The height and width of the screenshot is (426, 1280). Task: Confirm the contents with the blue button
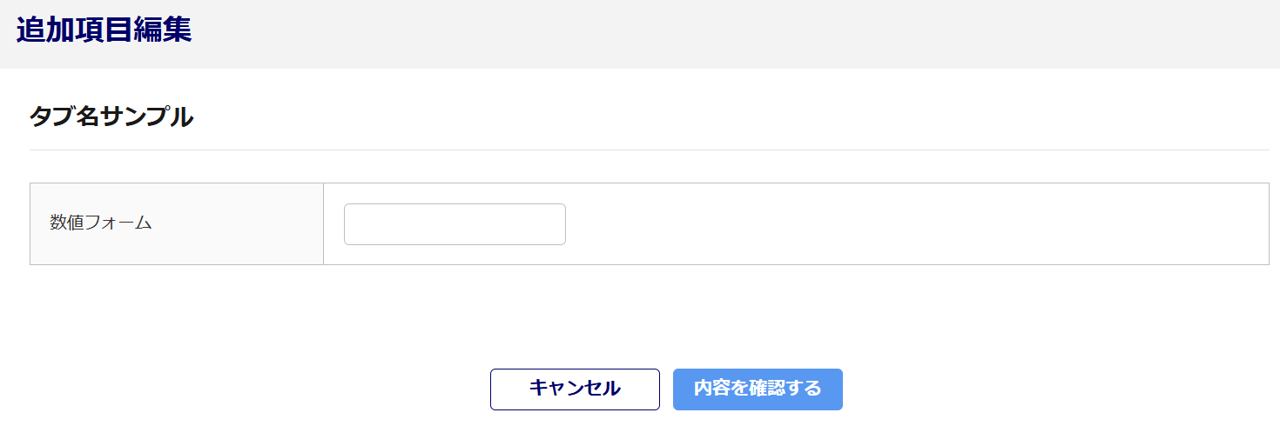click(x=758, y=389)
